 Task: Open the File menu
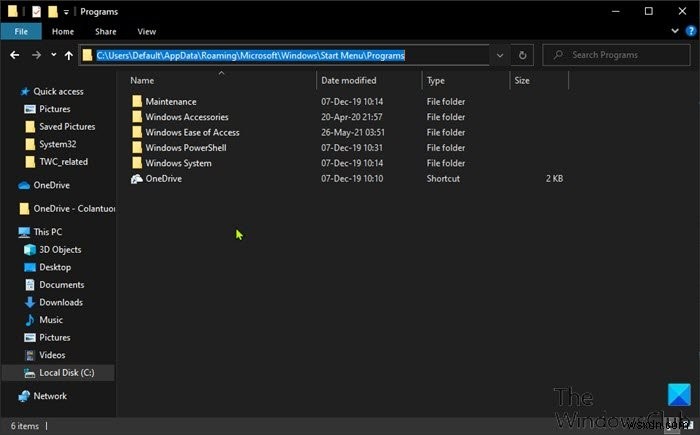coord(21,31)
